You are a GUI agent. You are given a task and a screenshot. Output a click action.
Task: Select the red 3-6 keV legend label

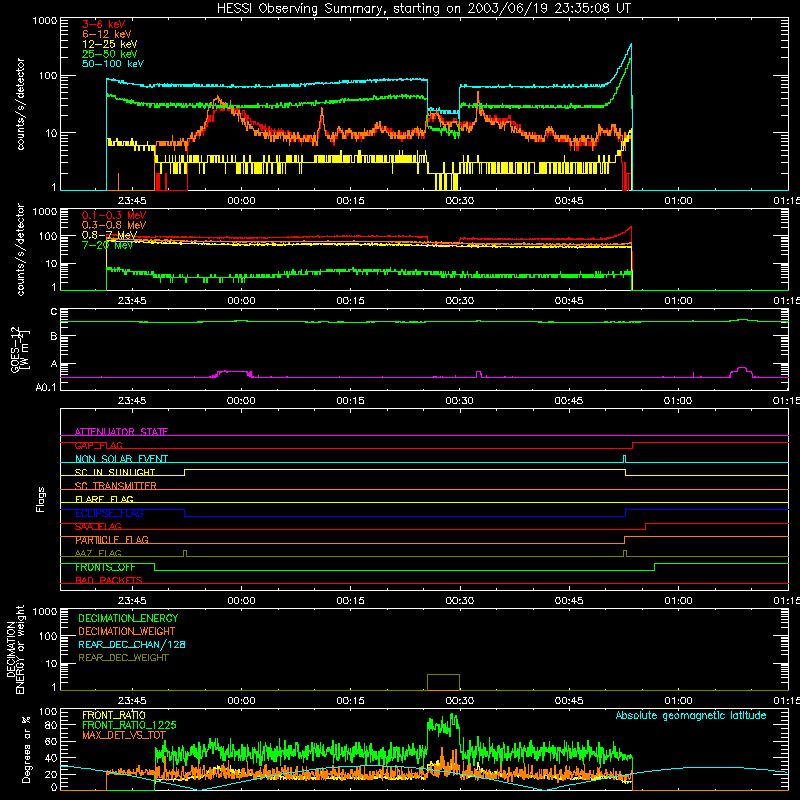click(104, 24)
